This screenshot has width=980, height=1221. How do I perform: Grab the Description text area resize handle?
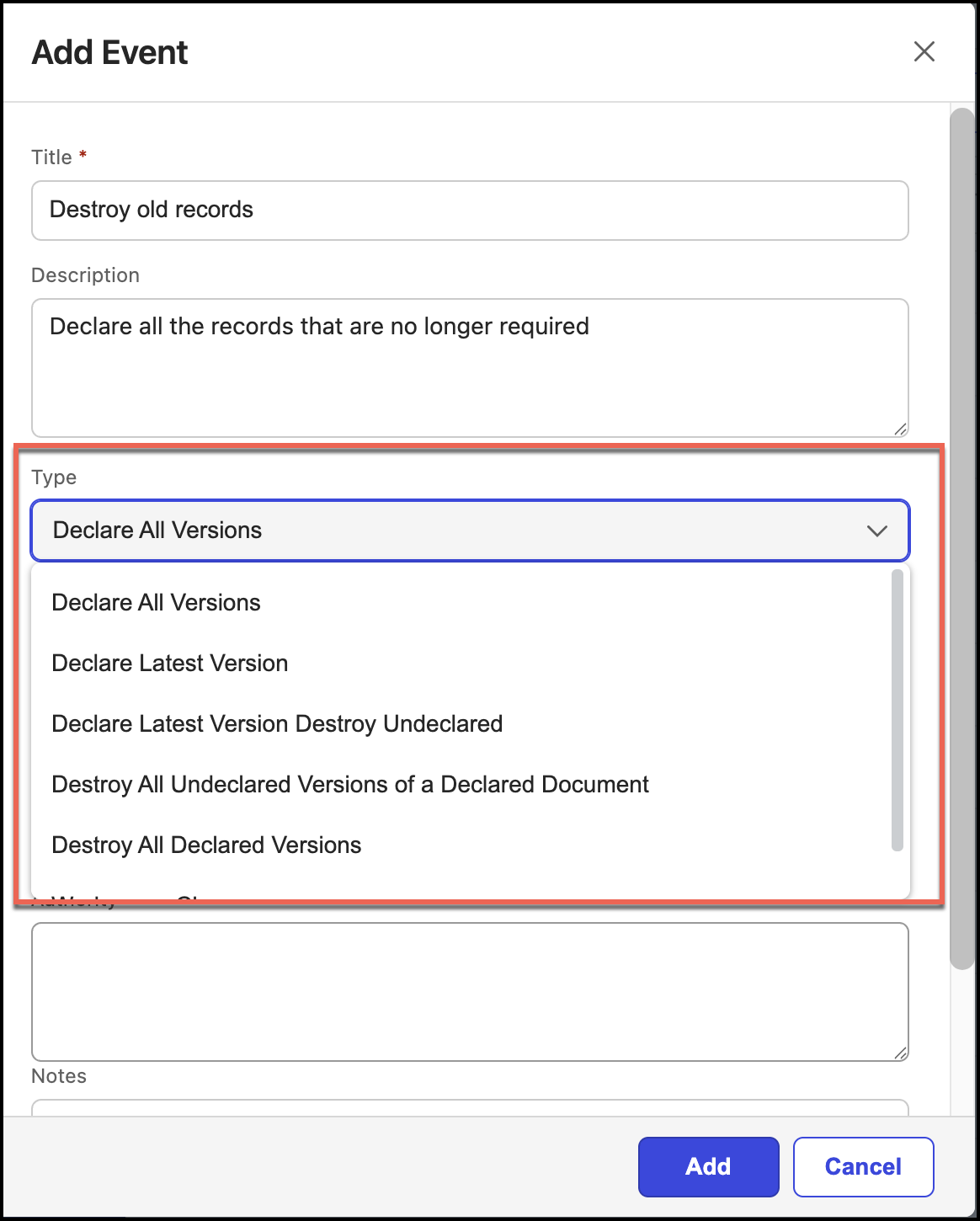(900, 429)
